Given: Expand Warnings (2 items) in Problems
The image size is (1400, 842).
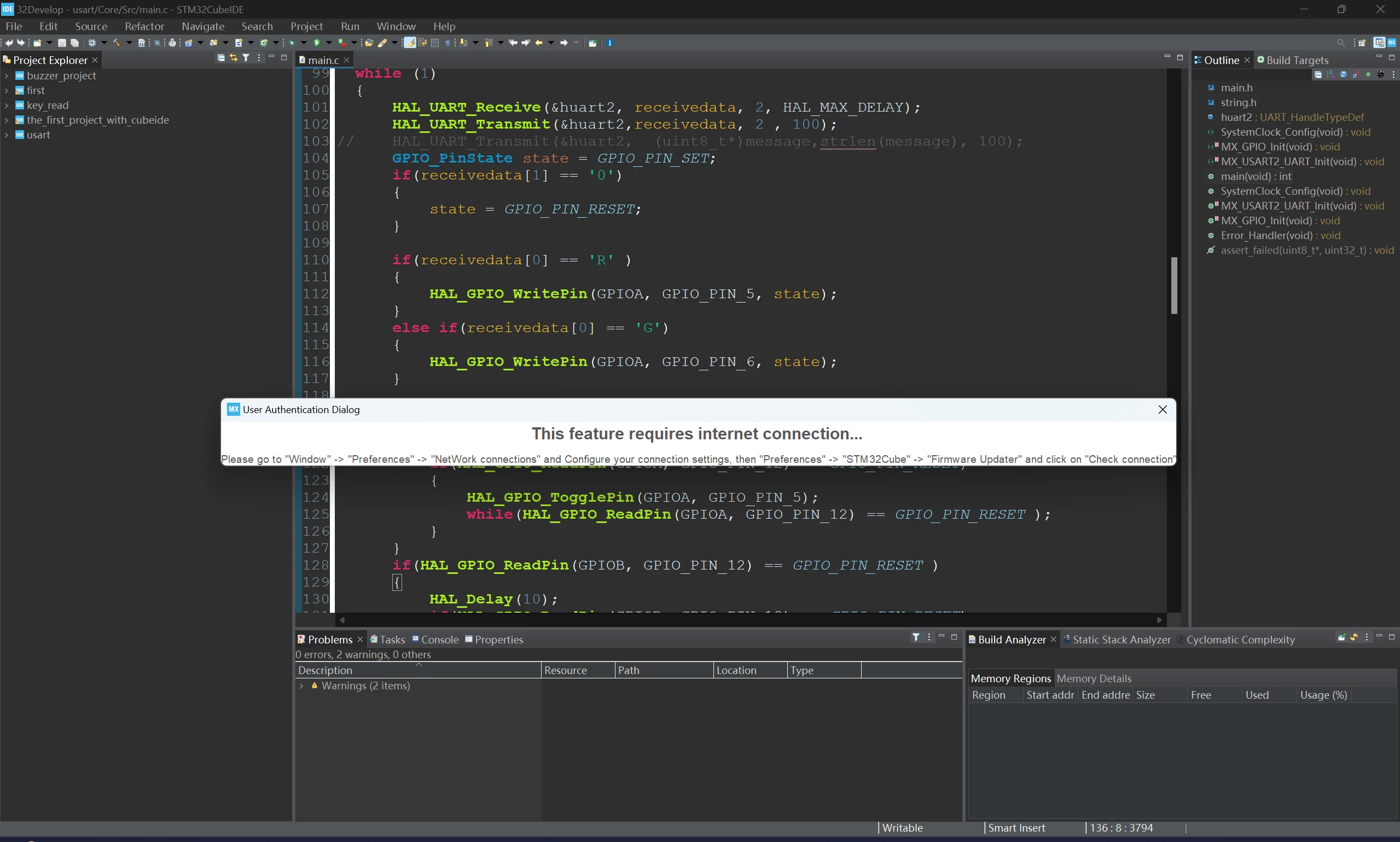Looking at the screenshot, I should [x=302, y=686].
